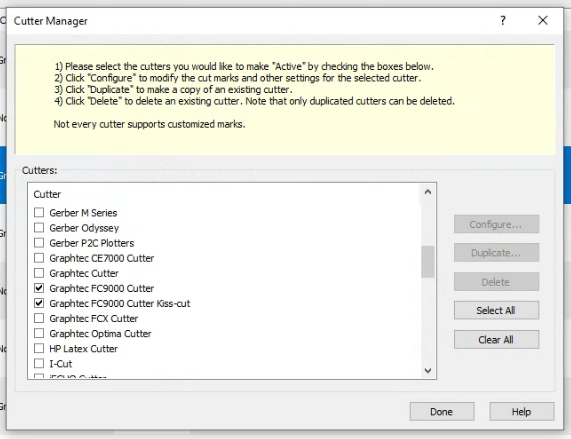Enable the I-Cut checkbox
Screen dimensions: 571x439
(x=39, y=363)
